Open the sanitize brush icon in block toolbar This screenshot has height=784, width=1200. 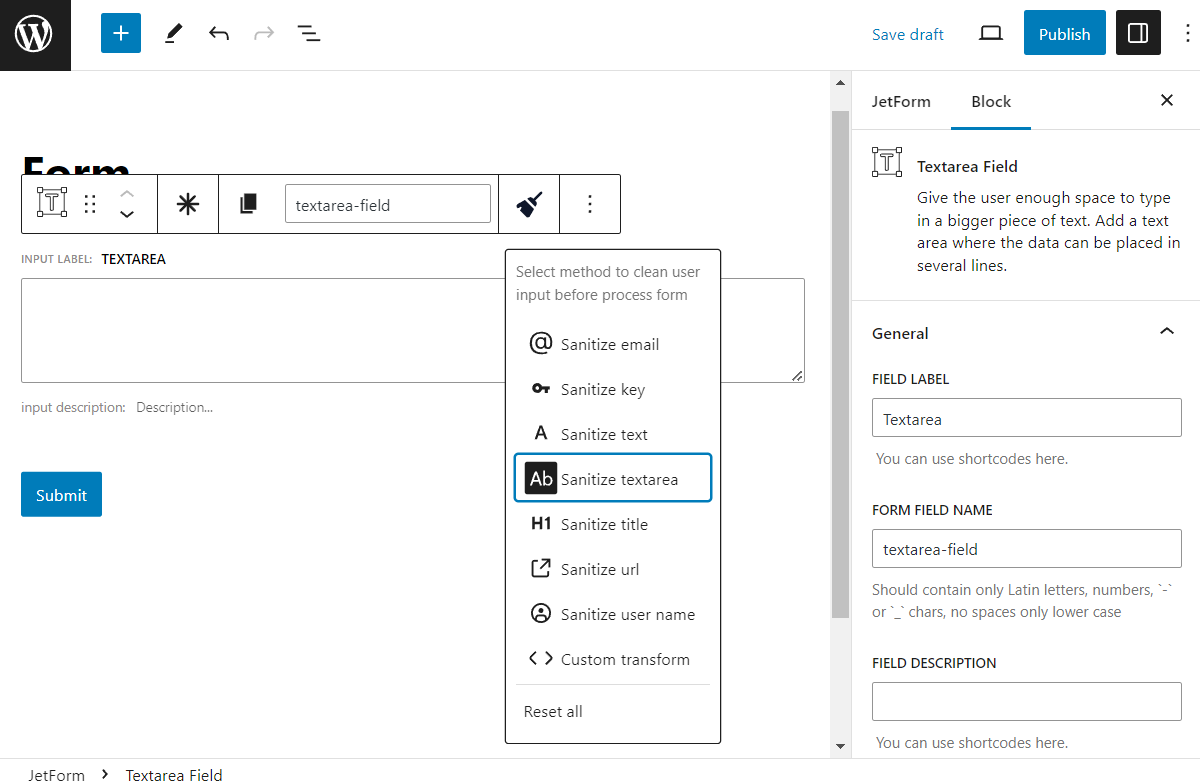tap(529, 203)
